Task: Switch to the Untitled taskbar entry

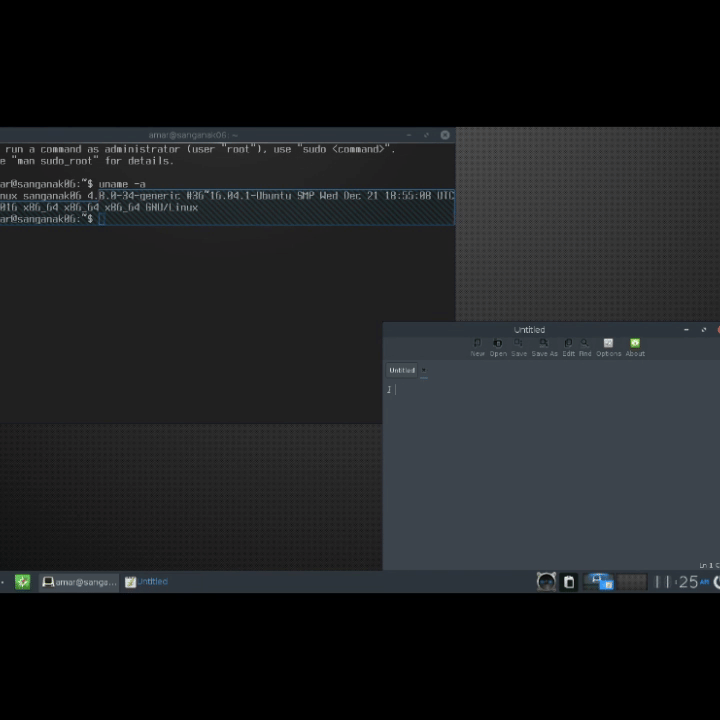Action: tap(147, 582)
